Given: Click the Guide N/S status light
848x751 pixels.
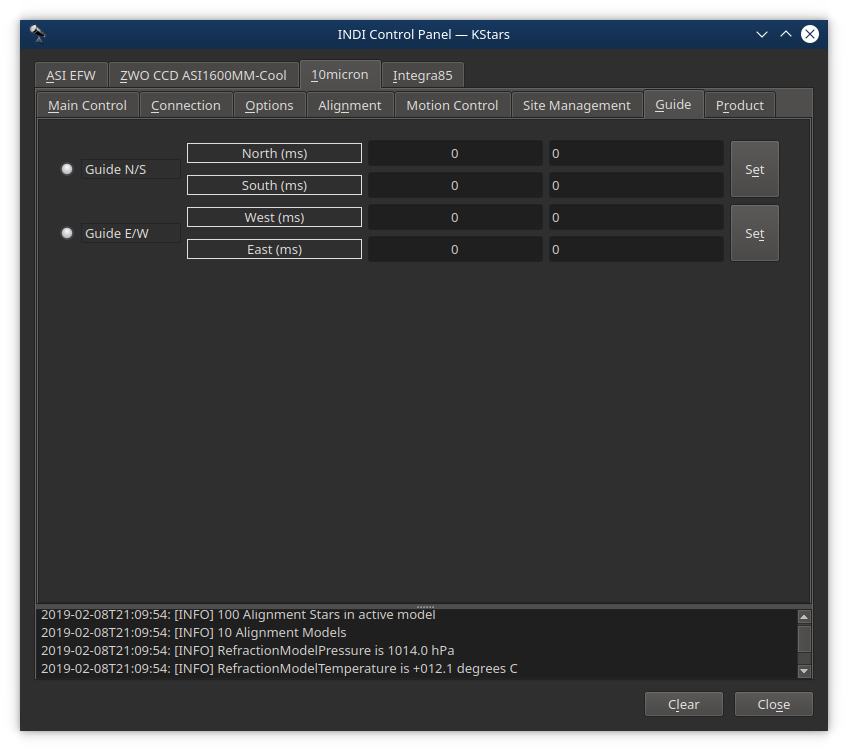Looking at the screenshot, I should tap(67, 169).
